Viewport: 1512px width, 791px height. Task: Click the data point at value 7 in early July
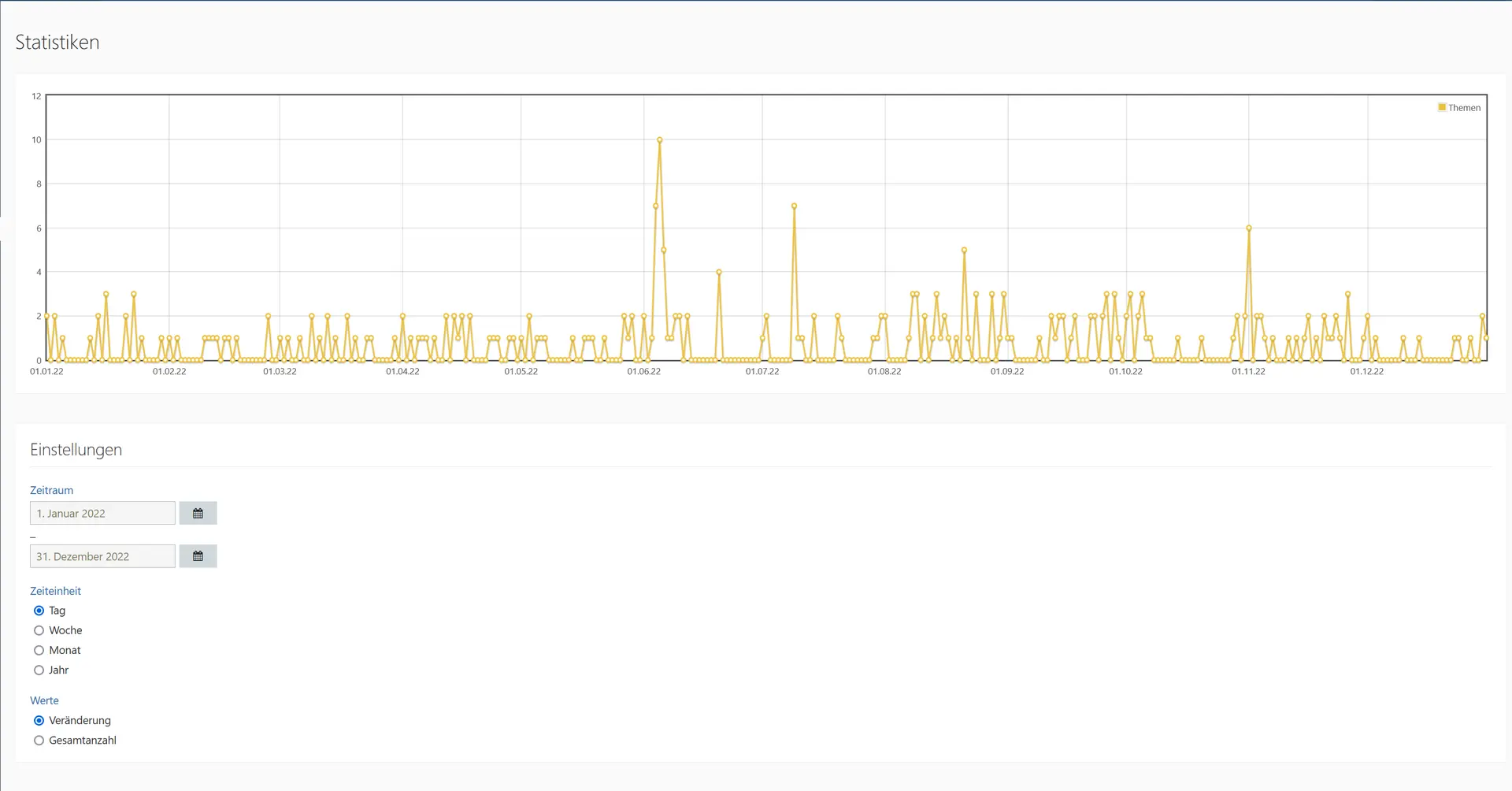[794, 206]
